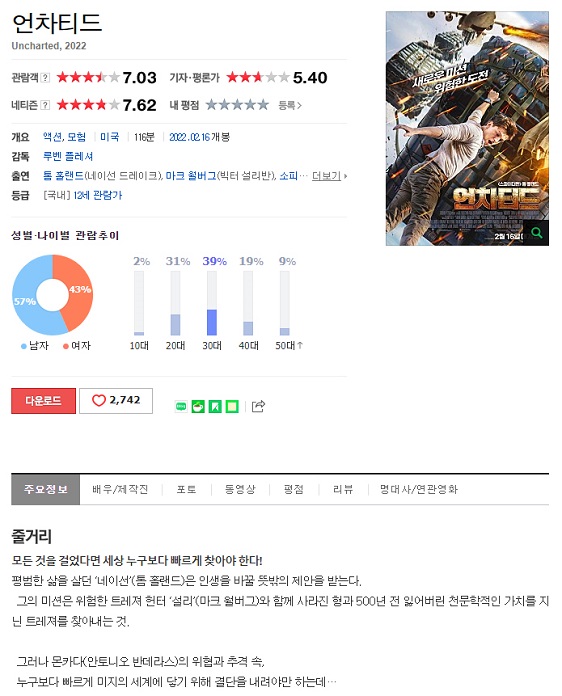
Task: Open the 평점 tab
Action: coord(293,490)
